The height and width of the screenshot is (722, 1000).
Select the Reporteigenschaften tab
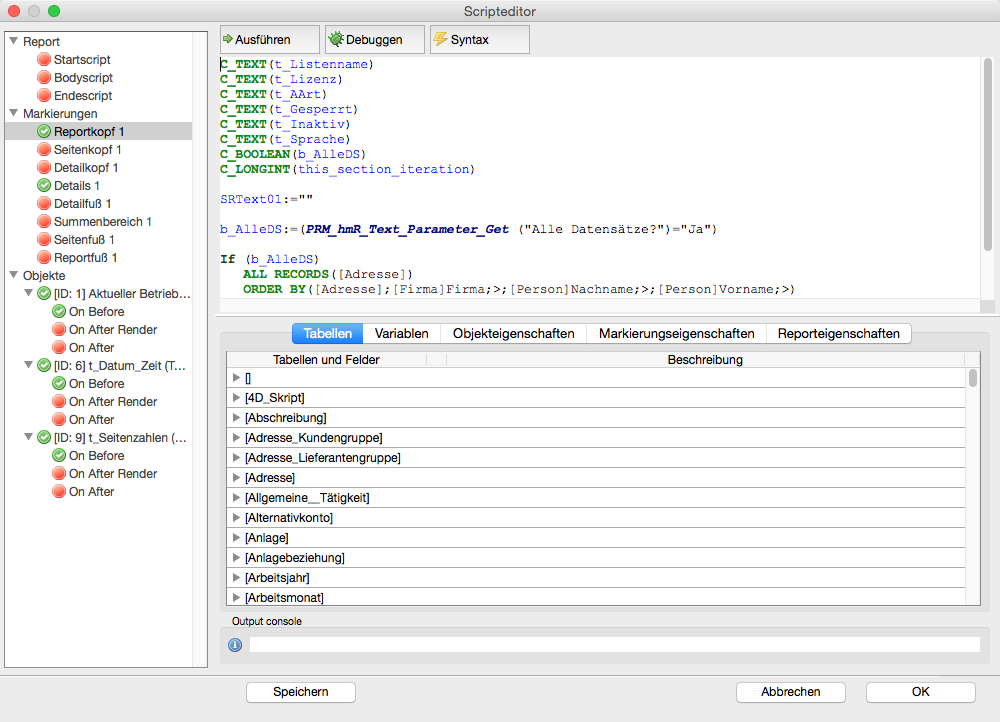pyautogui.click(x=838, y=333)
